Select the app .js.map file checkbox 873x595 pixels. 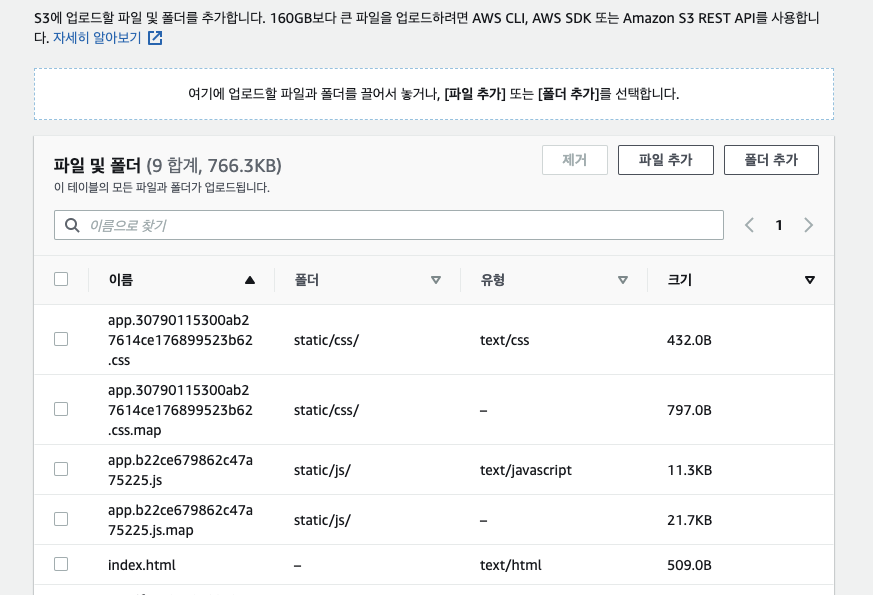pyautogui.click(x=61, y=519)
